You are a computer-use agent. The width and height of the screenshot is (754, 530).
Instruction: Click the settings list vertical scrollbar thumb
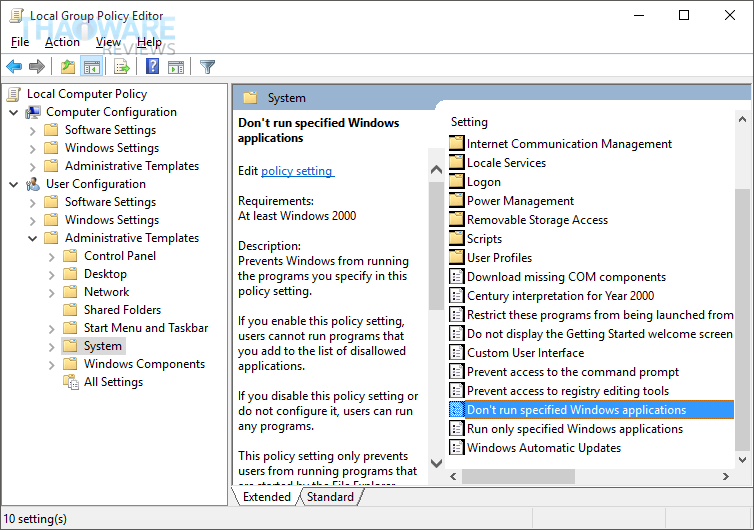[742, 318]
